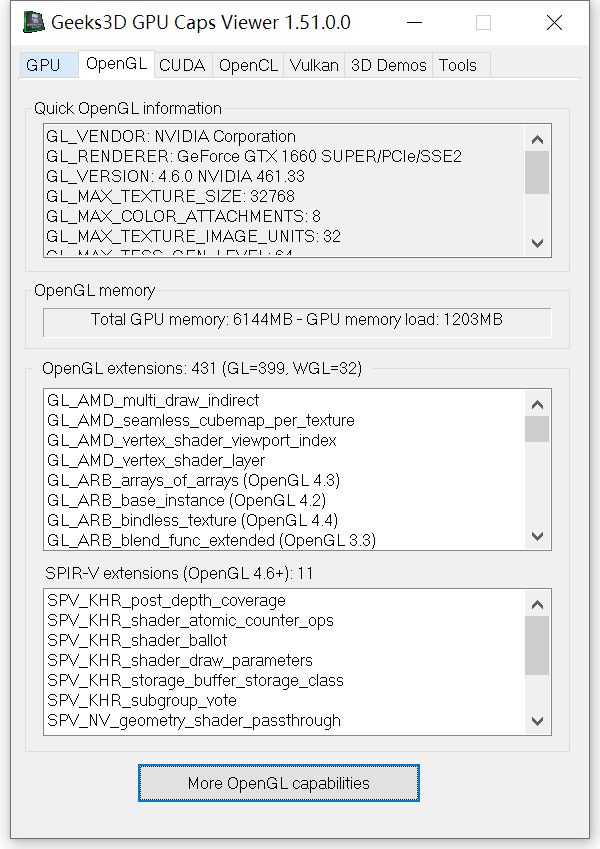
Task: Click the Quick OpenGL information scrollbar thumb
Action: click(x=537, y=172)
